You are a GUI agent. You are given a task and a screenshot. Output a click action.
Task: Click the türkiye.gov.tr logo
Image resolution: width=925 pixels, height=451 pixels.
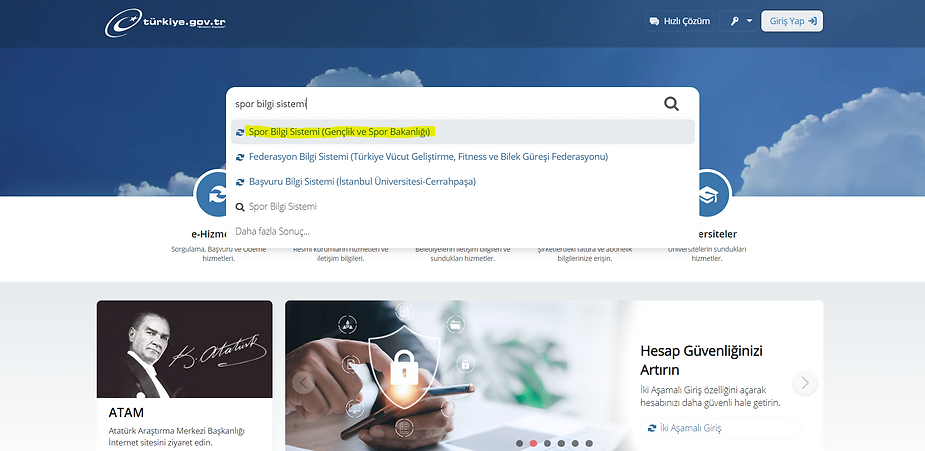166,21
